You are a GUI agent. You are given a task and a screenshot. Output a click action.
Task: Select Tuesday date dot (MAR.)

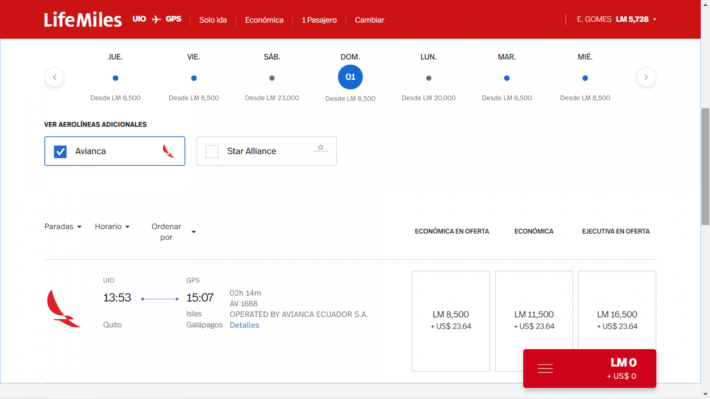[507, 78]
